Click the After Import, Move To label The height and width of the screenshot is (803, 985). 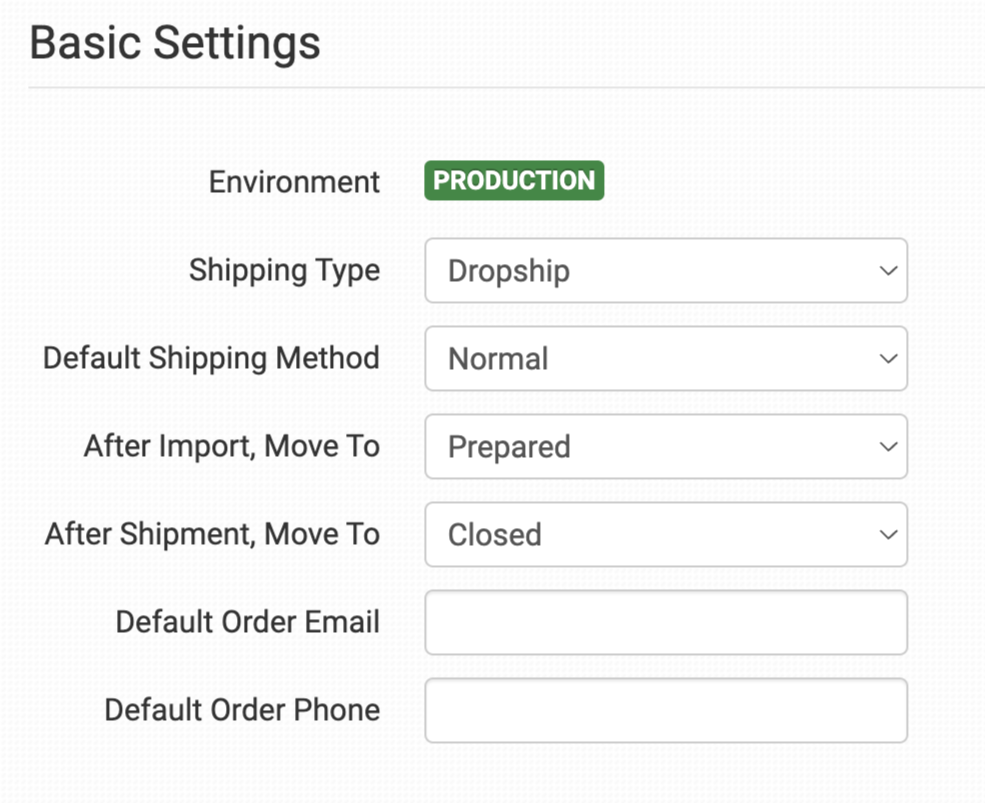tap(231, 446)
